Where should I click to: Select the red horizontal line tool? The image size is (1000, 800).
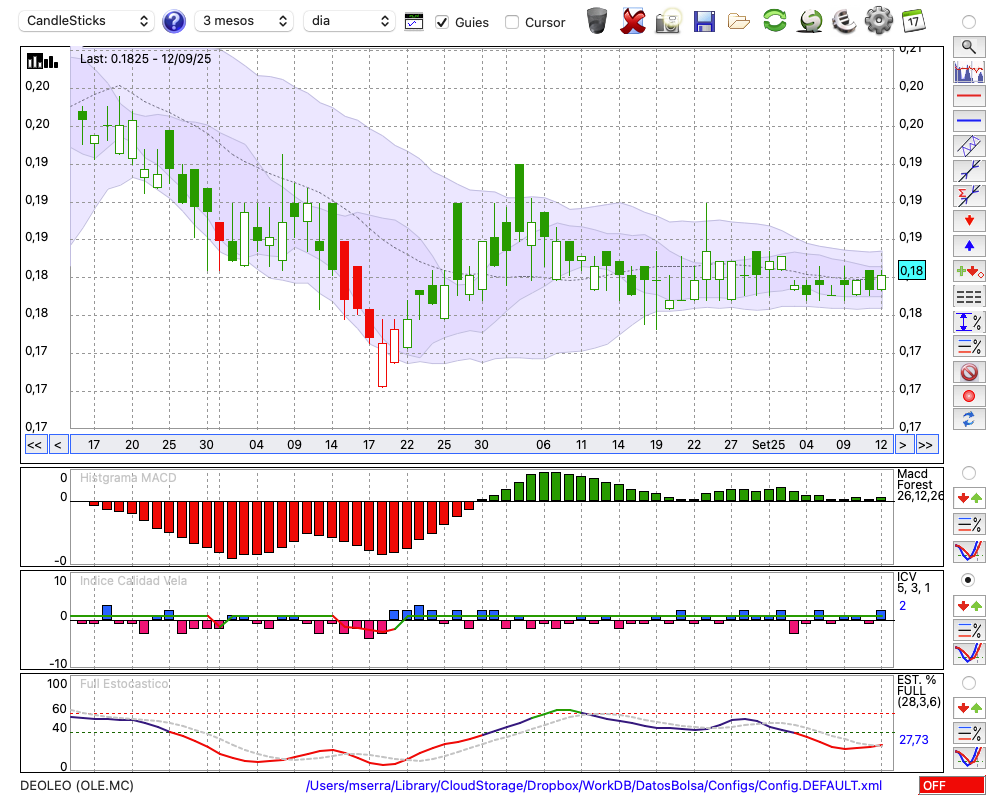[969, 96]
